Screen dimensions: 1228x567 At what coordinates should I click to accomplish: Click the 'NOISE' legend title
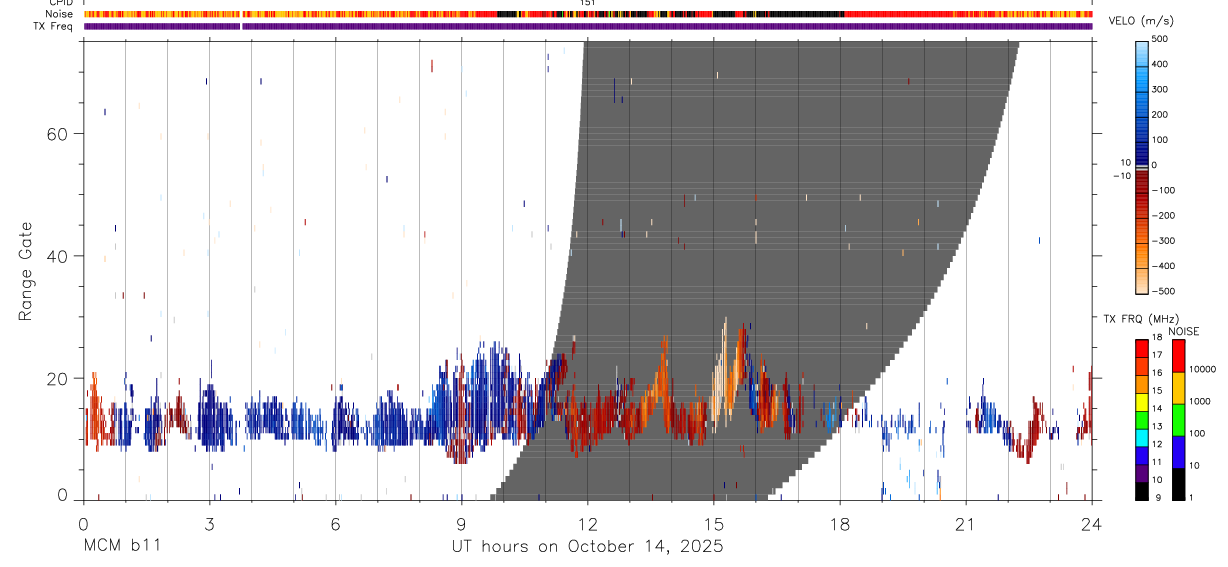coord(1183,331)
